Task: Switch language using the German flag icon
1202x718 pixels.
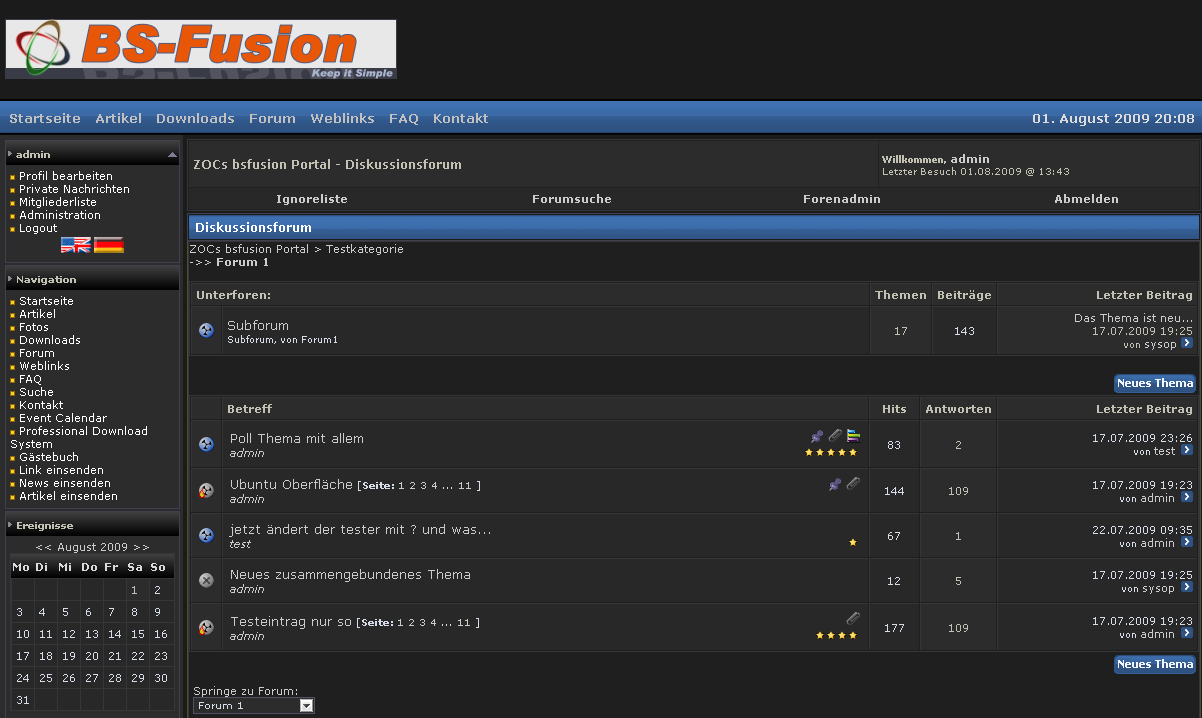Action: (108, 245)
